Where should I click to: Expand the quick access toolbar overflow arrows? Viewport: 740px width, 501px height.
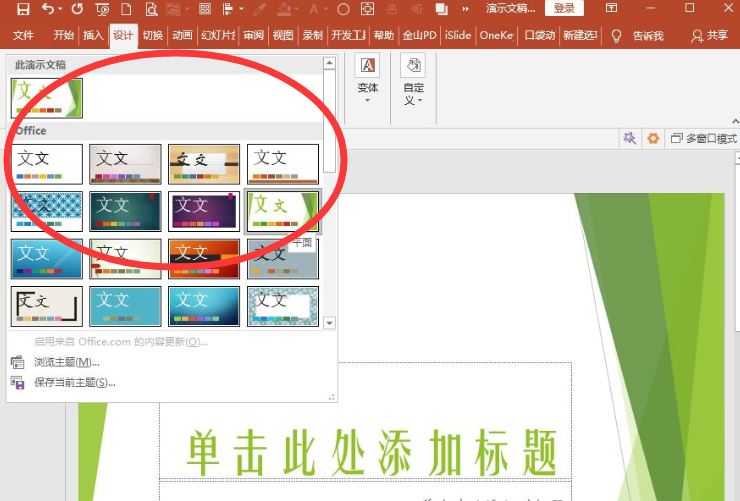pyautogui.click(x=466, y=8)
